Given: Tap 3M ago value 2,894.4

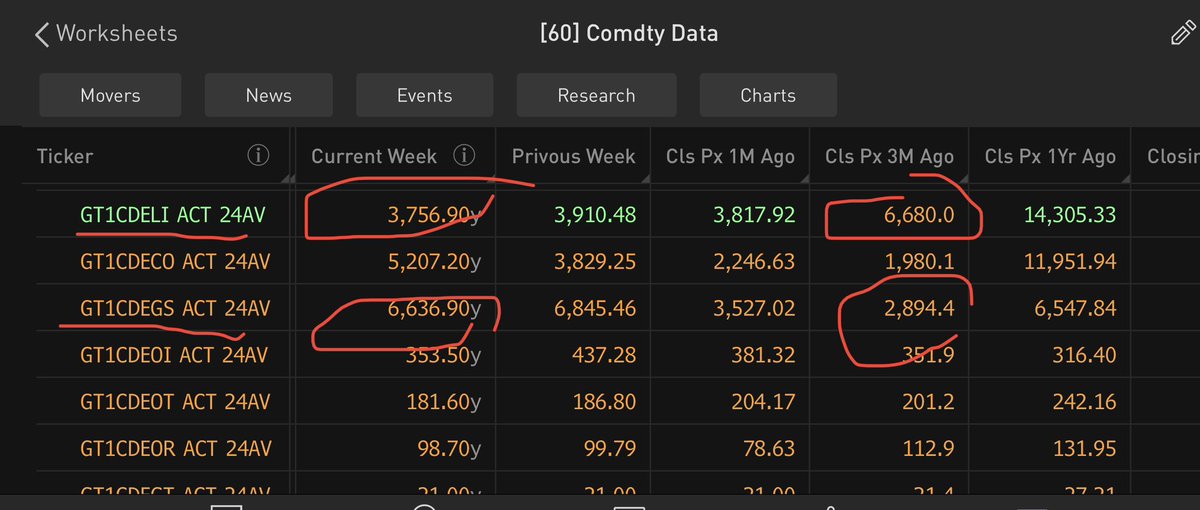Looking at the screenshot, I should [919, 309].
